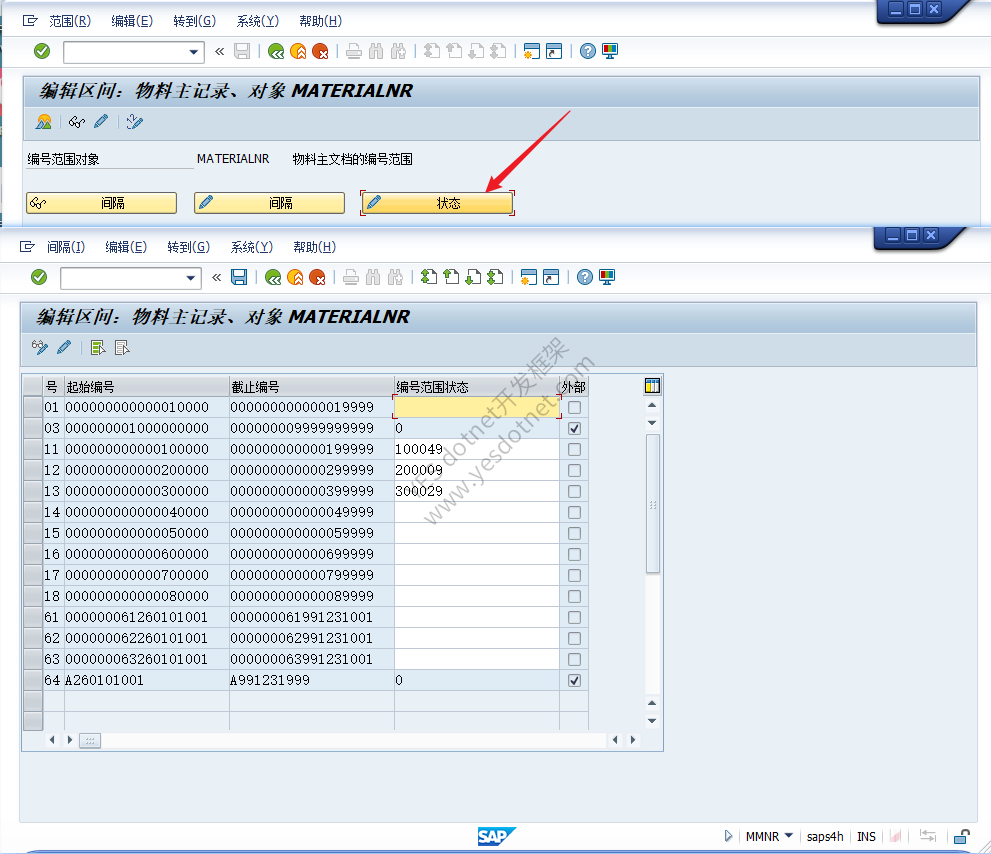This screenshot has height=854, width=991.
Task: Click scroll-down arrow at table bottom right
Action: [x=652, y=721]
